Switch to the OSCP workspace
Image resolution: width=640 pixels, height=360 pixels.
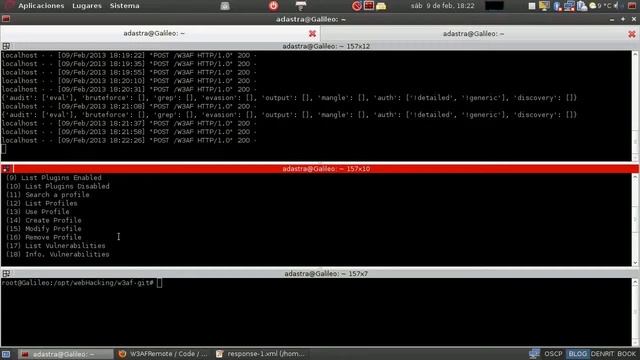point(553,354)
